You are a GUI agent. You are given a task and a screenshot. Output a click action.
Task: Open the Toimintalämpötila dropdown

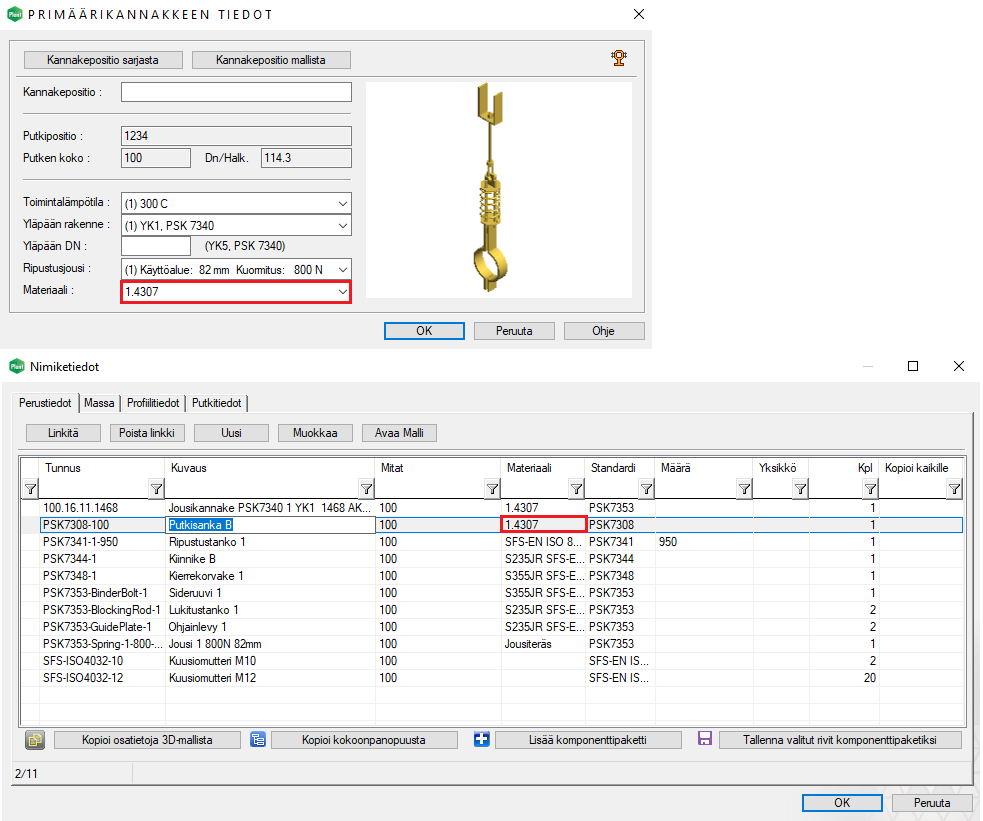[343, 203]
